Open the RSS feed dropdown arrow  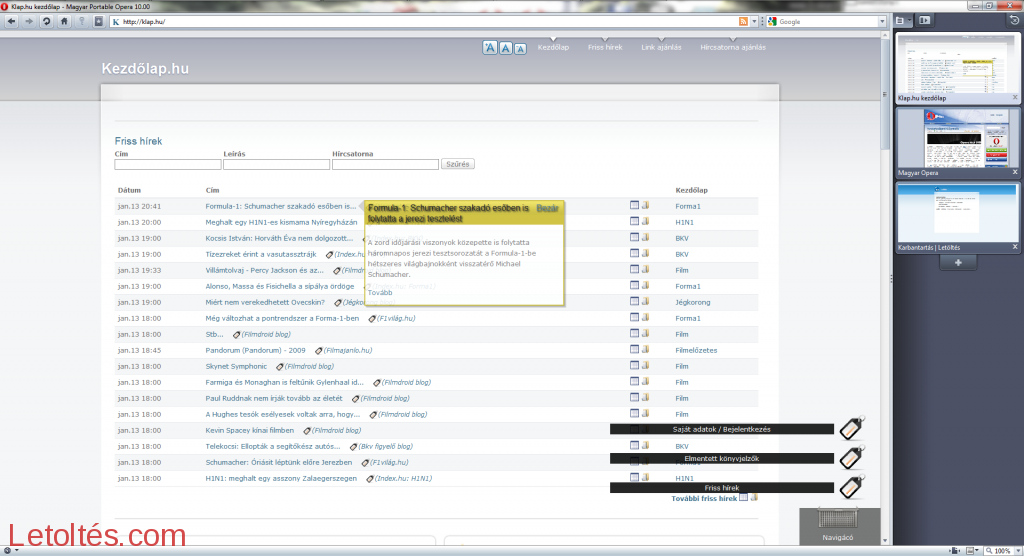[x=754, y=22]
